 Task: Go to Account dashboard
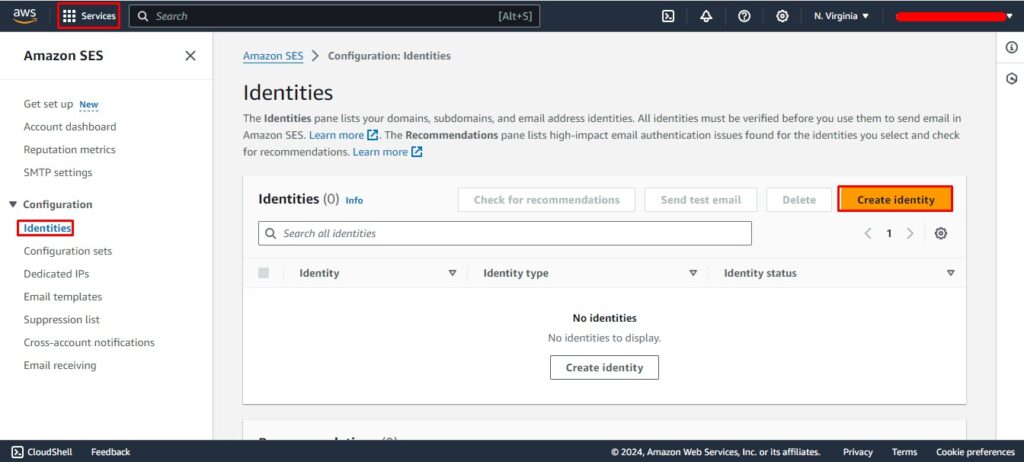70,127
